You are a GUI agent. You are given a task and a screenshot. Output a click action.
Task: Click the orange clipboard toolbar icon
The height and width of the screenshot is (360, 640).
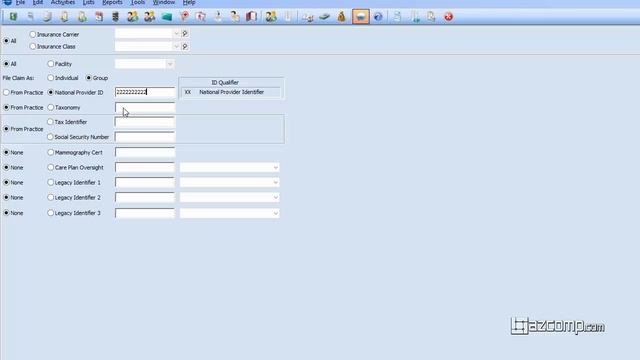point(64,17)
